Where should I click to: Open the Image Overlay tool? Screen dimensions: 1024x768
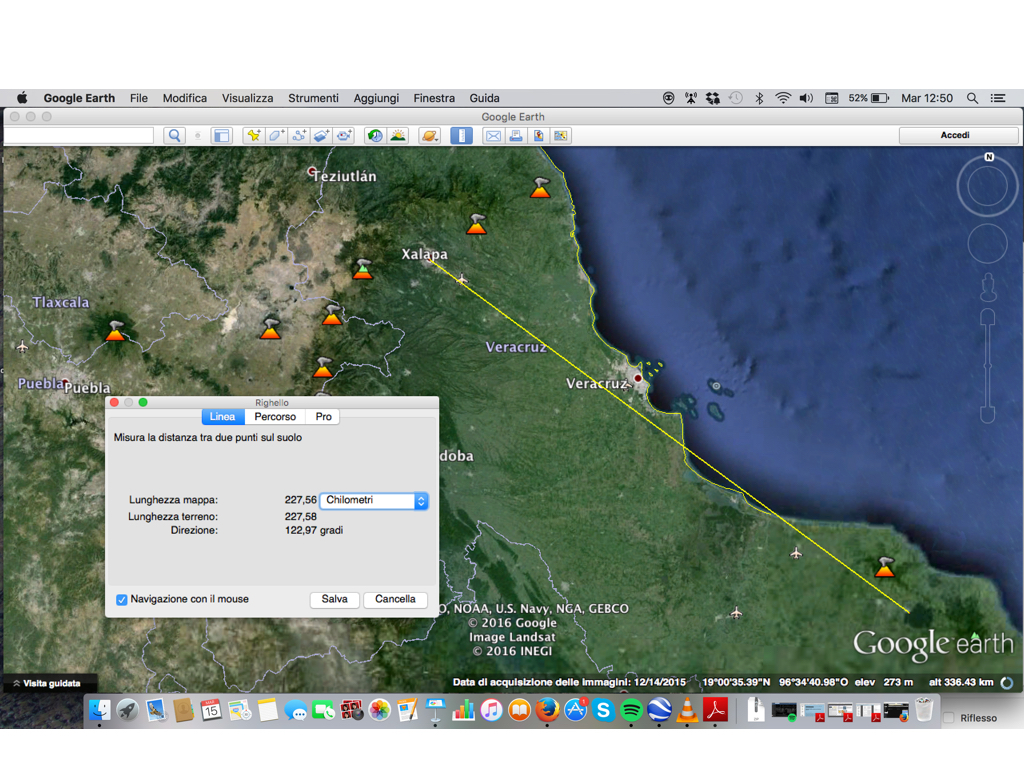tap(321, 135)
